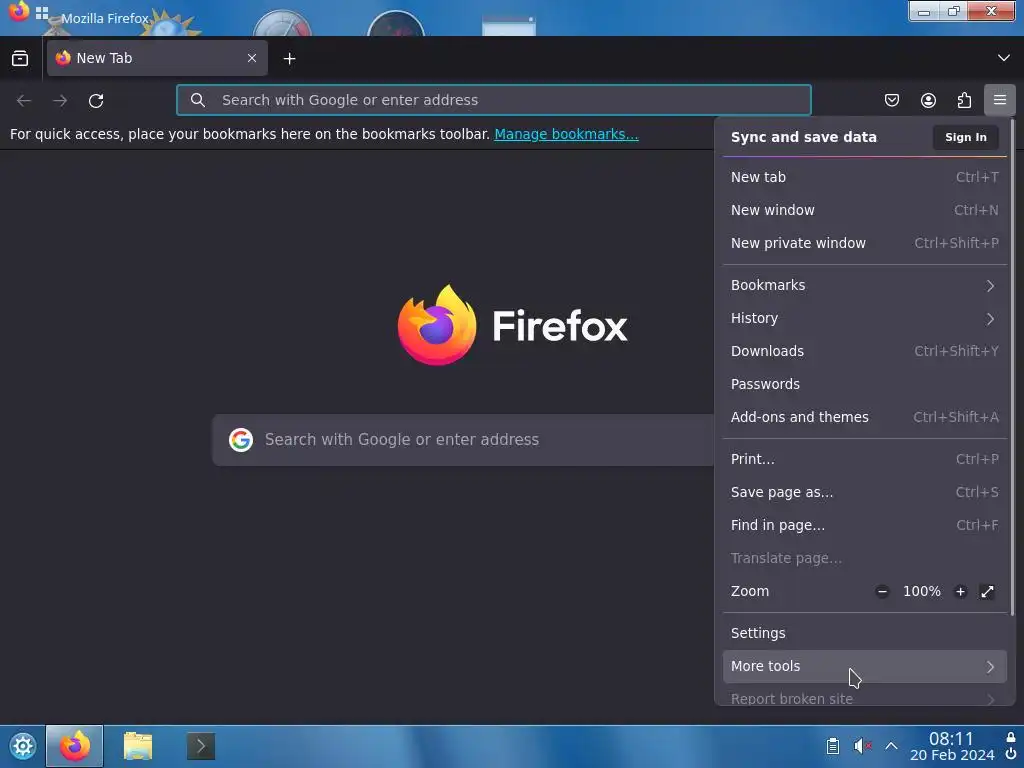The width and height of the screenshot is (1024, 768).
Task: Reset zoom via 100% label
Action: 921,592
